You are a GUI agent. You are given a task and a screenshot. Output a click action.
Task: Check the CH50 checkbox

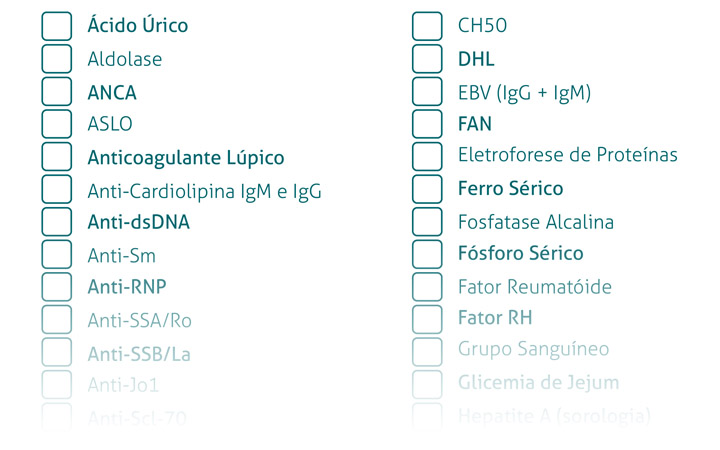427,26
